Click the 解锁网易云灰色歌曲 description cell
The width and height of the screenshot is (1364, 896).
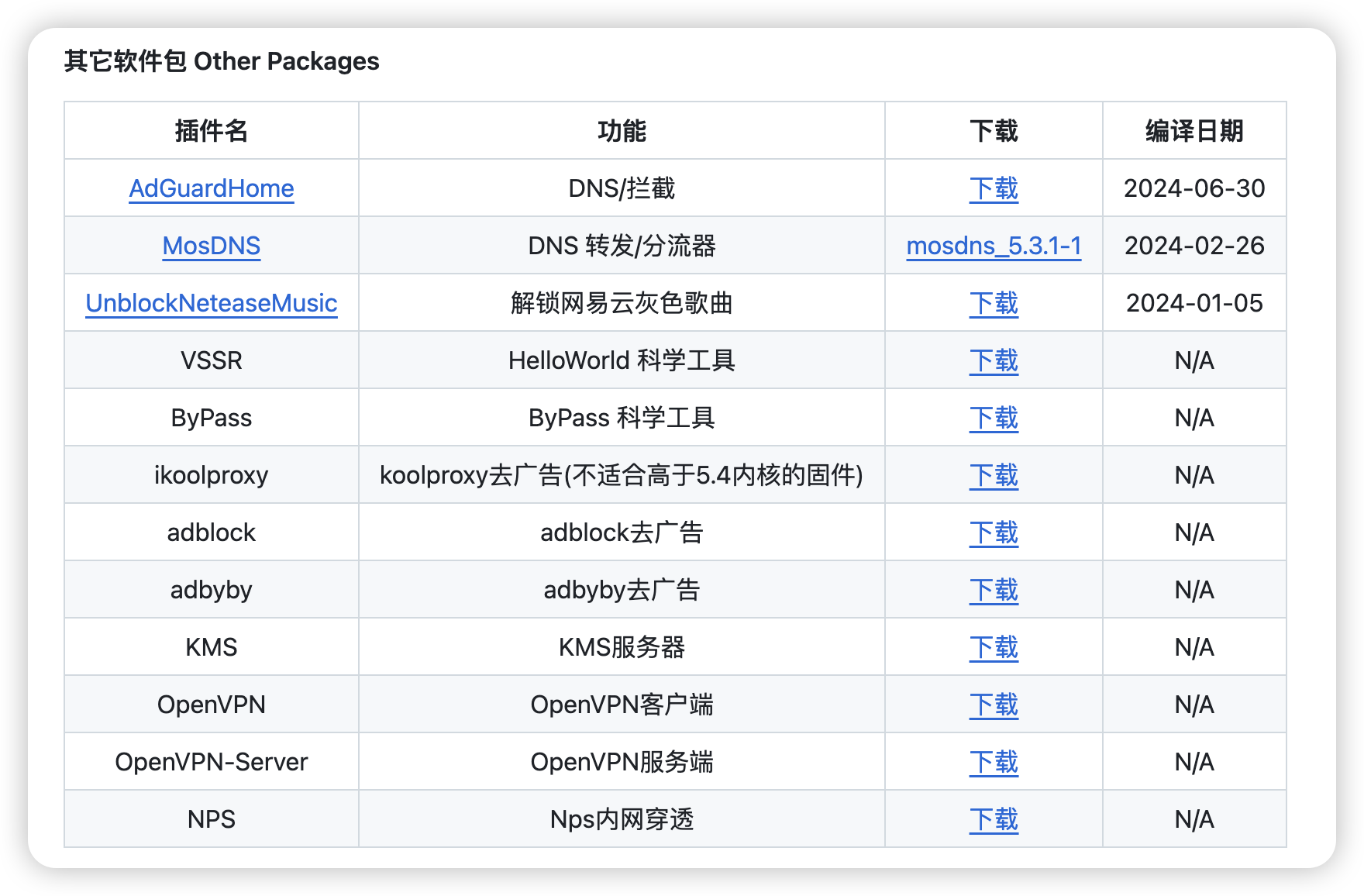pyautogui.click(x=622, y=303)
